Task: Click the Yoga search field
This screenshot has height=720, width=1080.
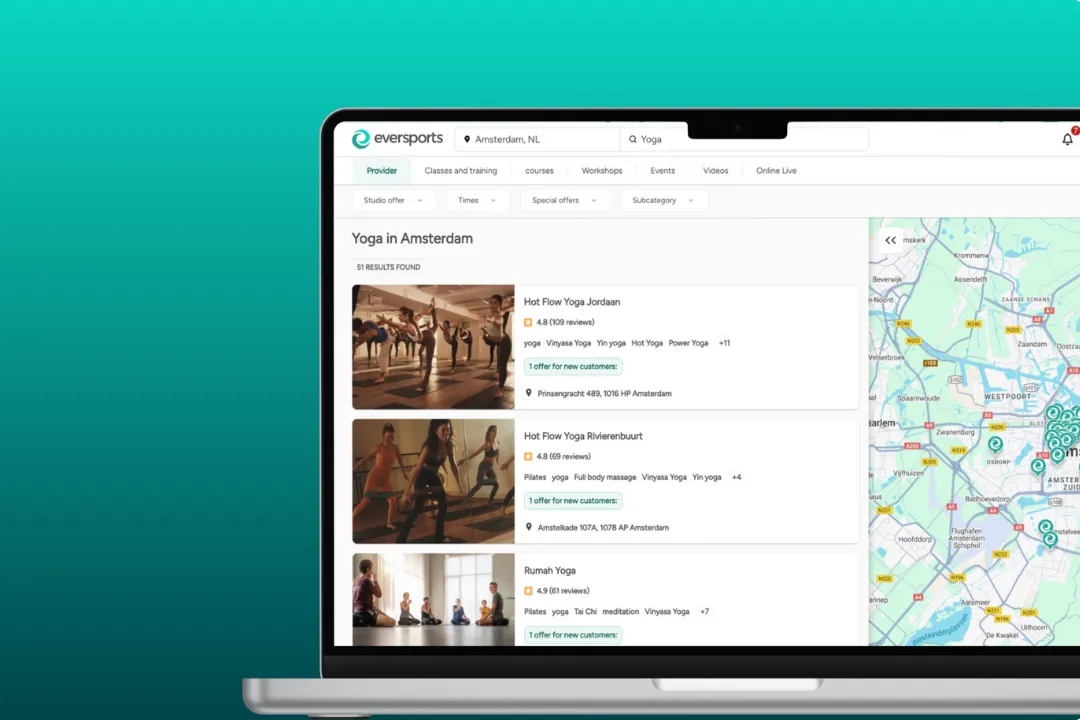Action: point(744,139)
